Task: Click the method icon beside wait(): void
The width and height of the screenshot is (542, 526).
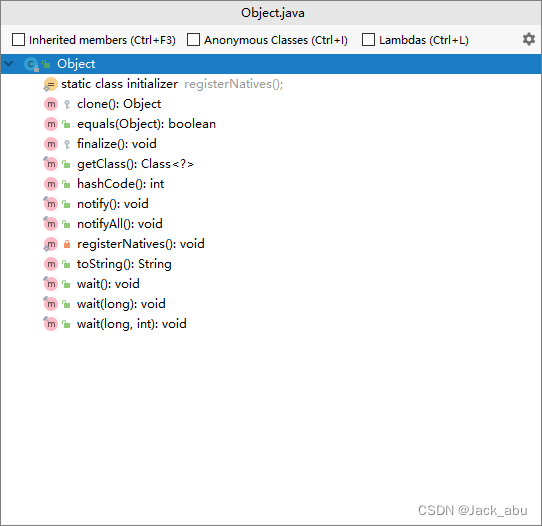Action: coord(50,284)
